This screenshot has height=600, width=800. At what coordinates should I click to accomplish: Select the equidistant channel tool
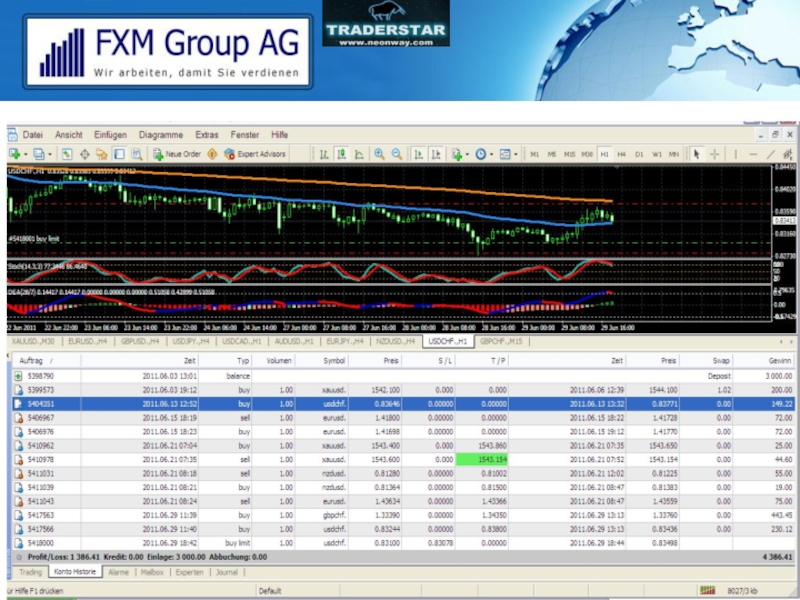[x=788, y=154]
